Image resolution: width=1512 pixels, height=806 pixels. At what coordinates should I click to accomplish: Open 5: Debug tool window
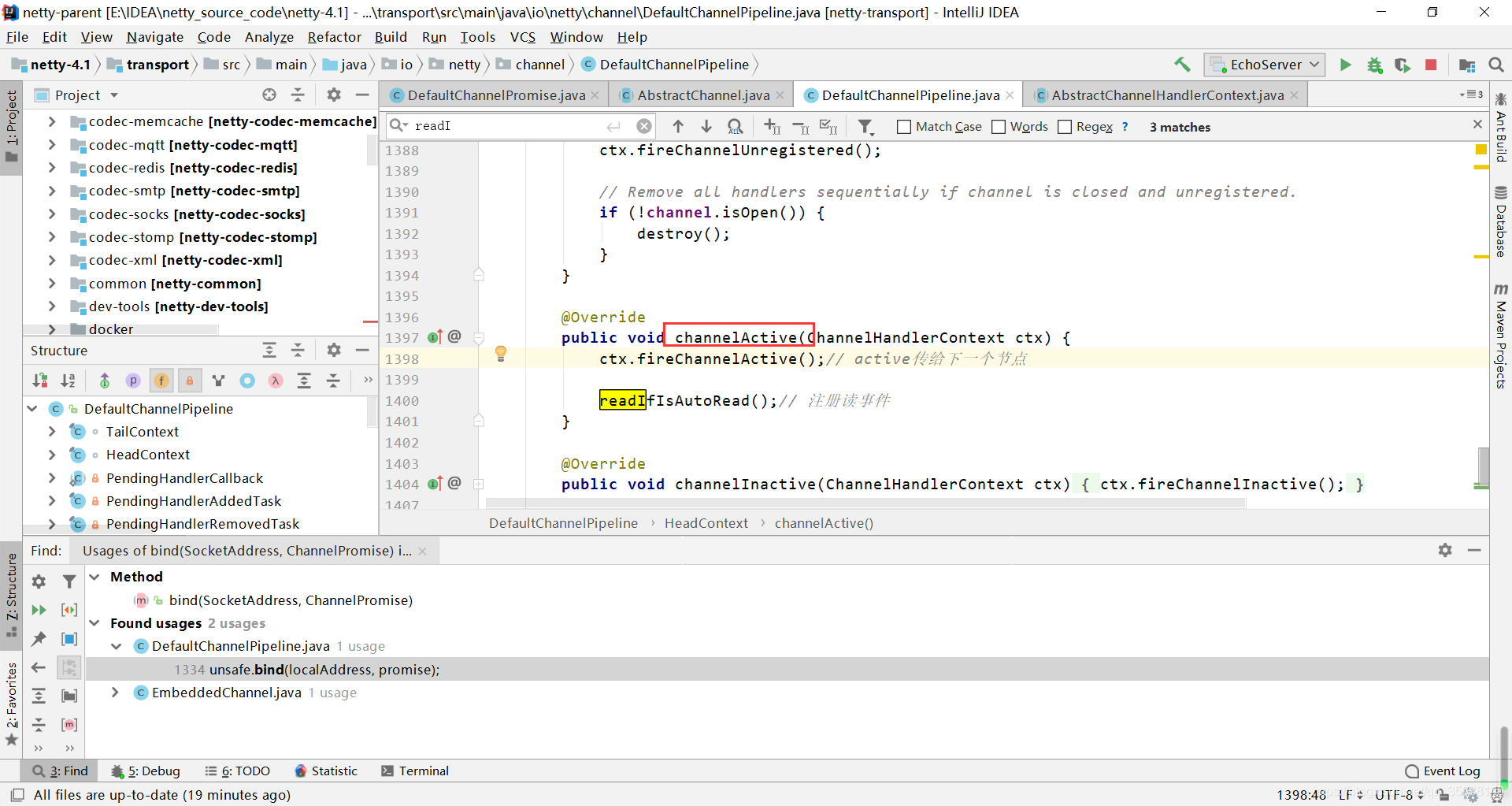point(146,771)
